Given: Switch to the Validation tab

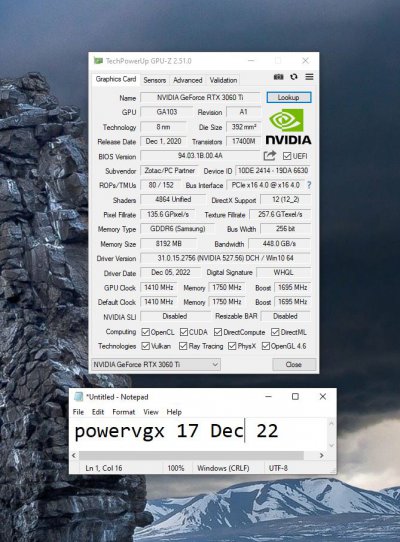Looking at the screenshot, I should (x=223, y=80).
